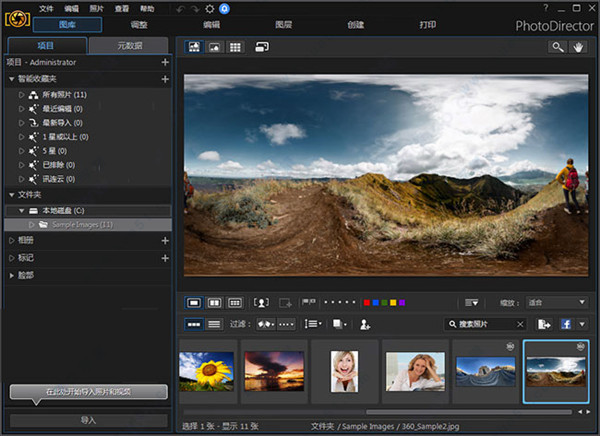Screen dimensions: 600x436
Task: Select the zoom magnifier tool
Action: [557, 47]
